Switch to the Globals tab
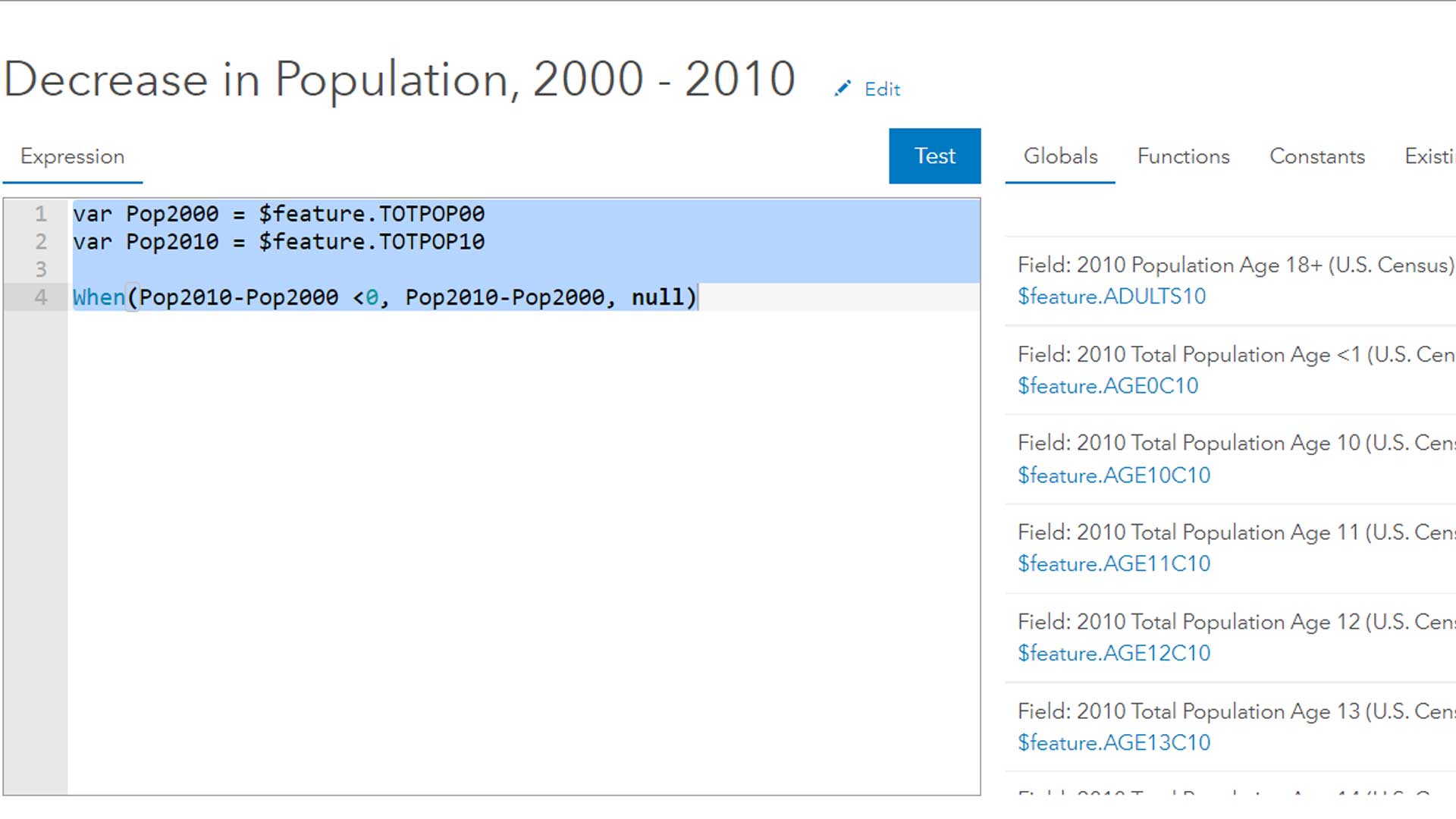 [x=1060, y=156]
